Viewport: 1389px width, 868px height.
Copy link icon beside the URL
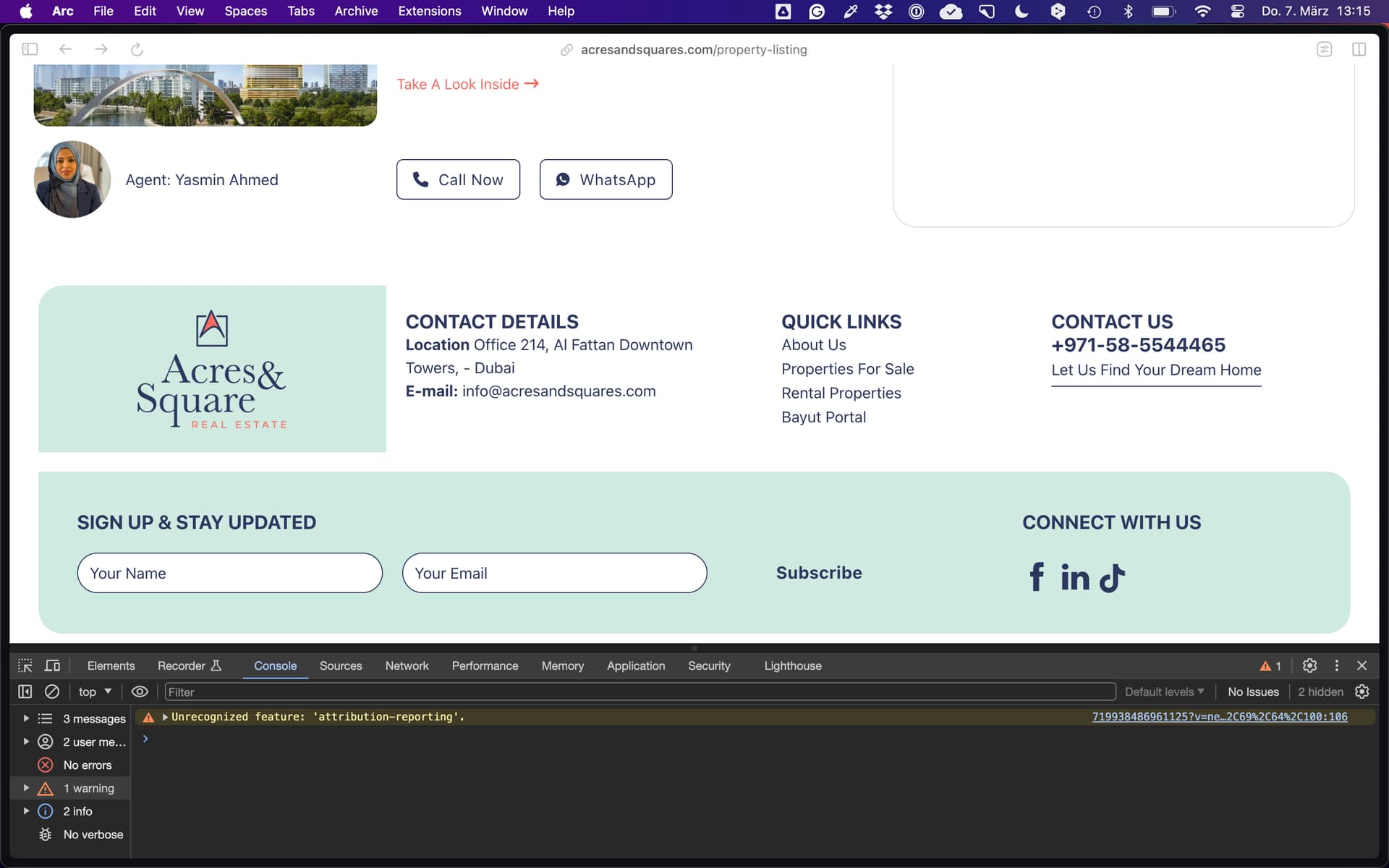click(x=566, y=50)
